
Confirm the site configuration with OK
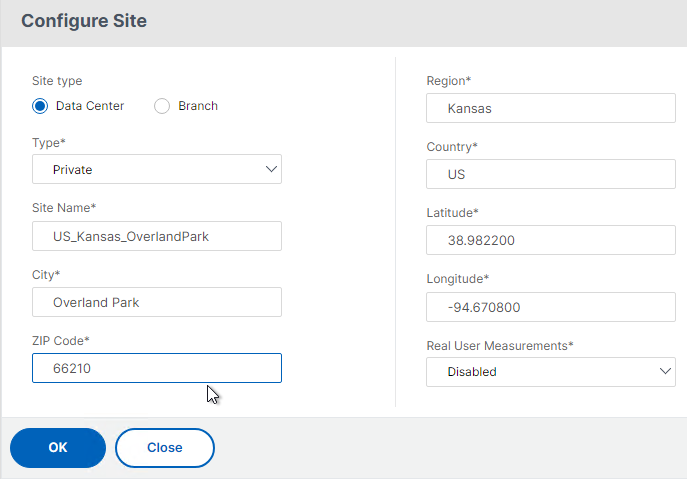58,447
